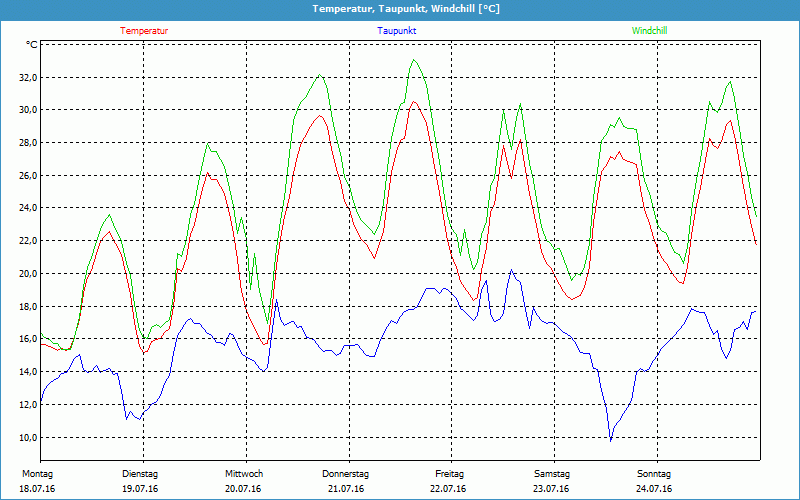Click the 24,0 y-axis value

(x=28, y=208)
